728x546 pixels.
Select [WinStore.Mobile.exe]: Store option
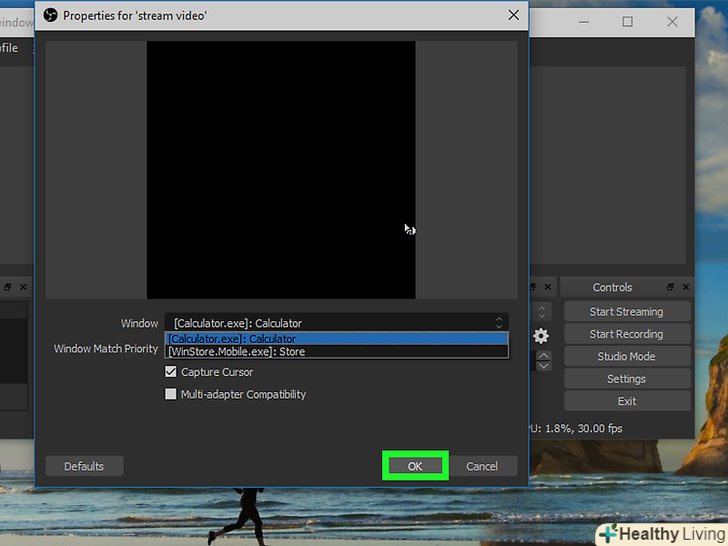336,352
